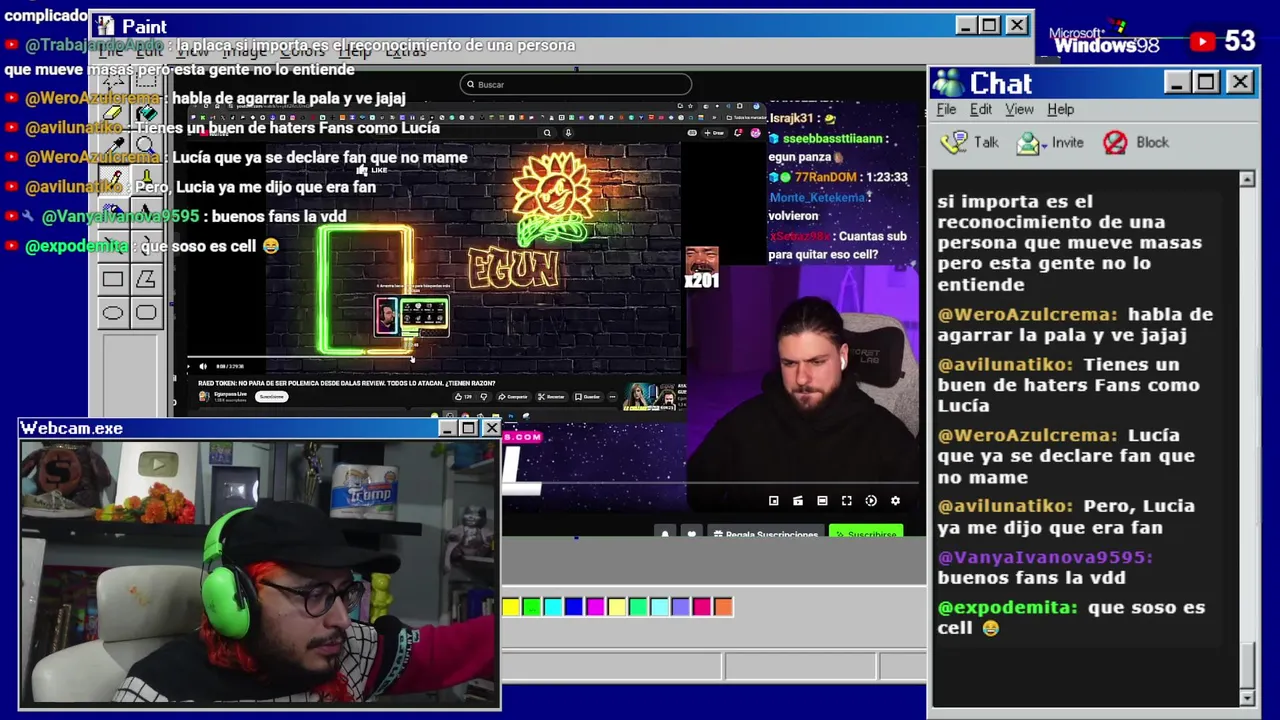Click the Buscar search field
The width and height of the screenshot is (1280, 720).
(x=576, y=84)
